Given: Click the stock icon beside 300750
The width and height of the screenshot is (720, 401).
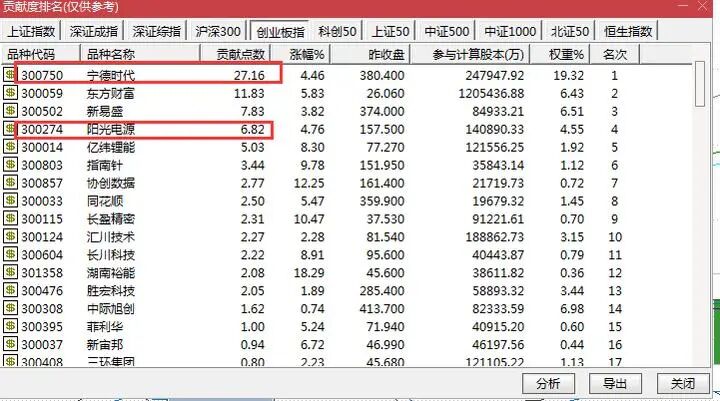Looking at the screenshot, I should 10,74.
